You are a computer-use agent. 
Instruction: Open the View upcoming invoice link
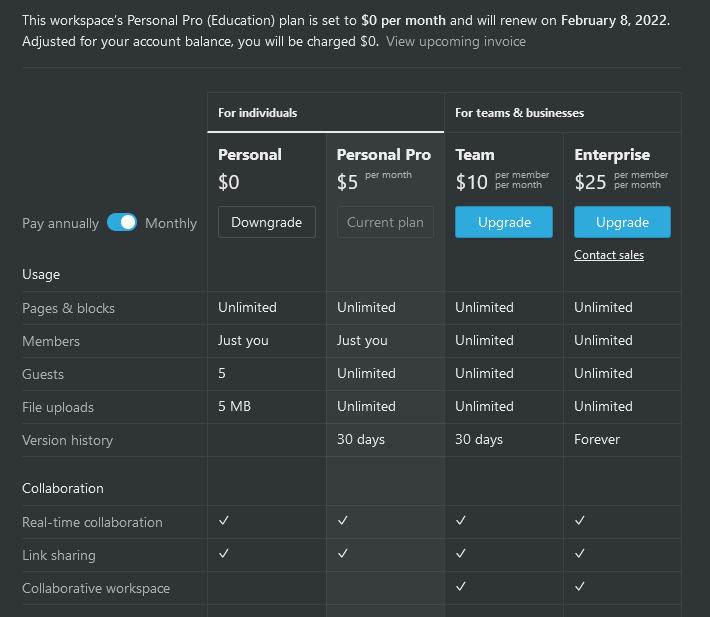pos(456,41)
